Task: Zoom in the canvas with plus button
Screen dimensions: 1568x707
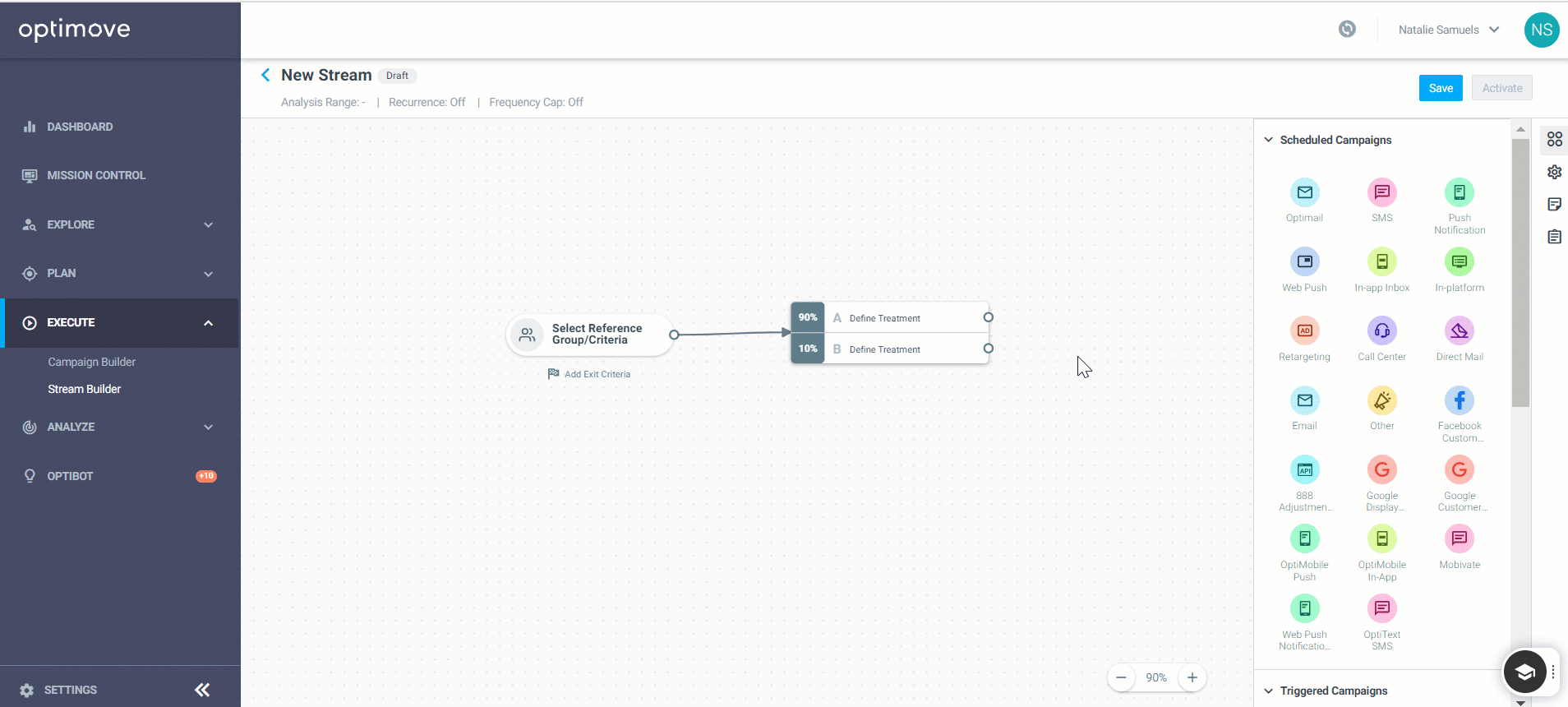Action: pyautogui.click(x=1192, y=677)
